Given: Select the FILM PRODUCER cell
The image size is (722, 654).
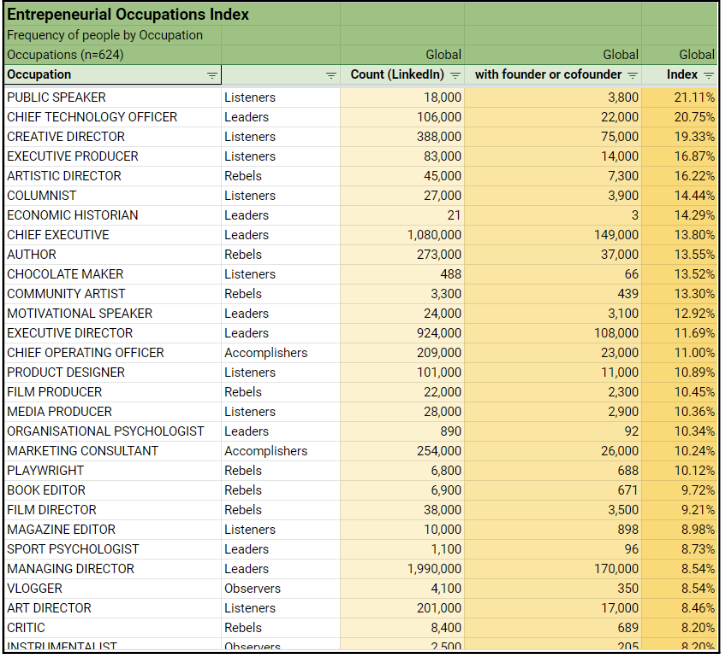Looking at the screenshot, I should coord(113,392).
